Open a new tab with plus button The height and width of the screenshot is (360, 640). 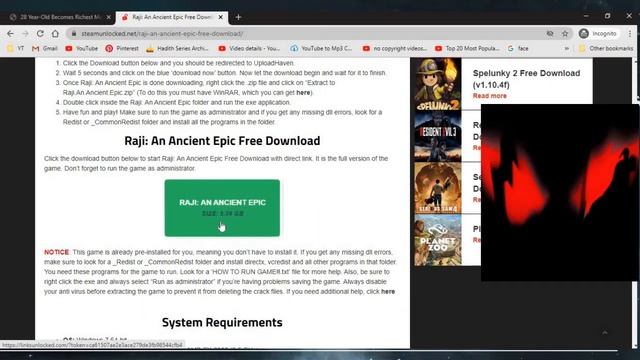(x=238, y=17)
